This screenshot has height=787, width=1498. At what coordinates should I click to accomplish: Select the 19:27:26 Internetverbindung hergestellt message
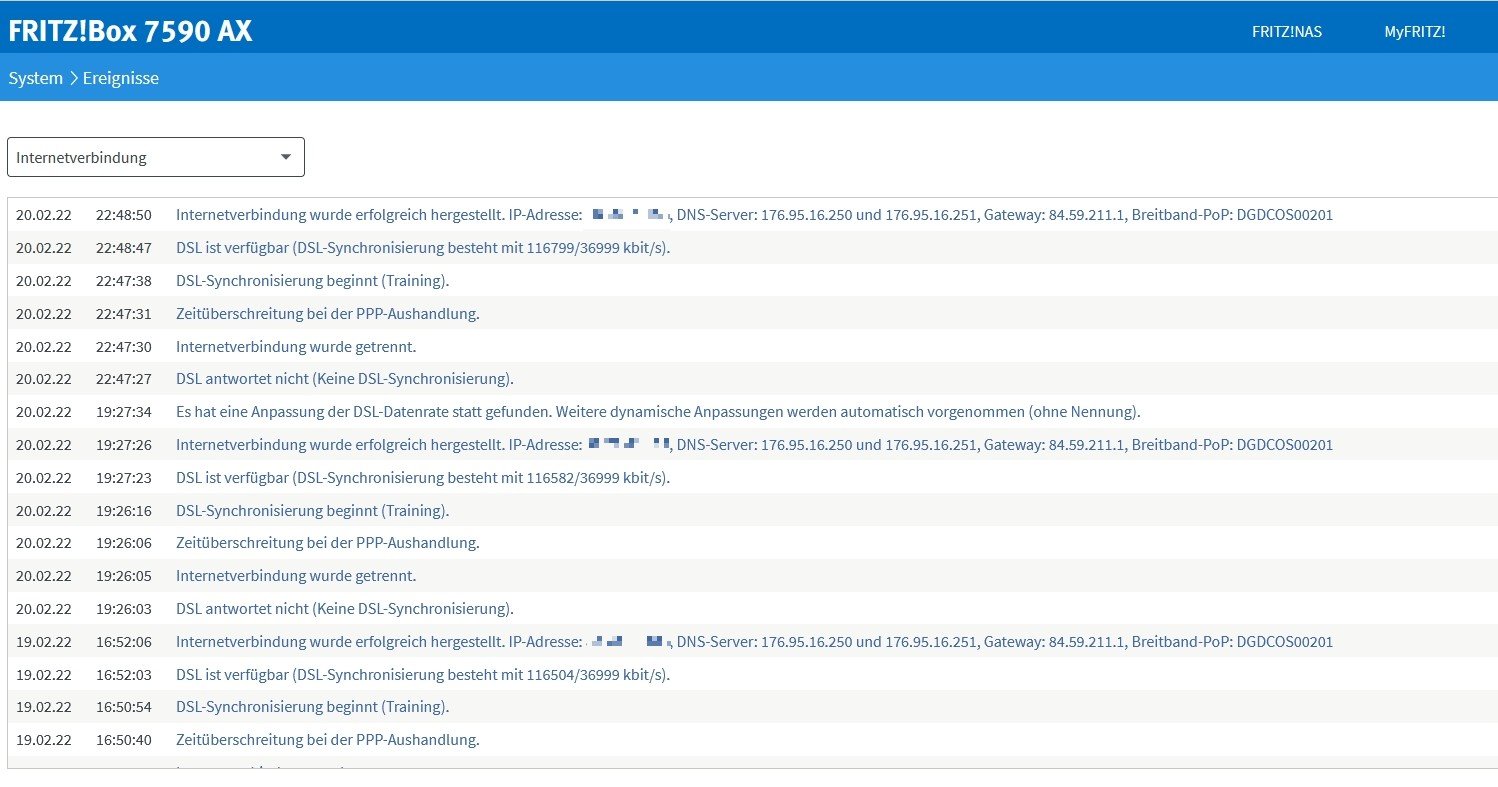tap(754, 445)
